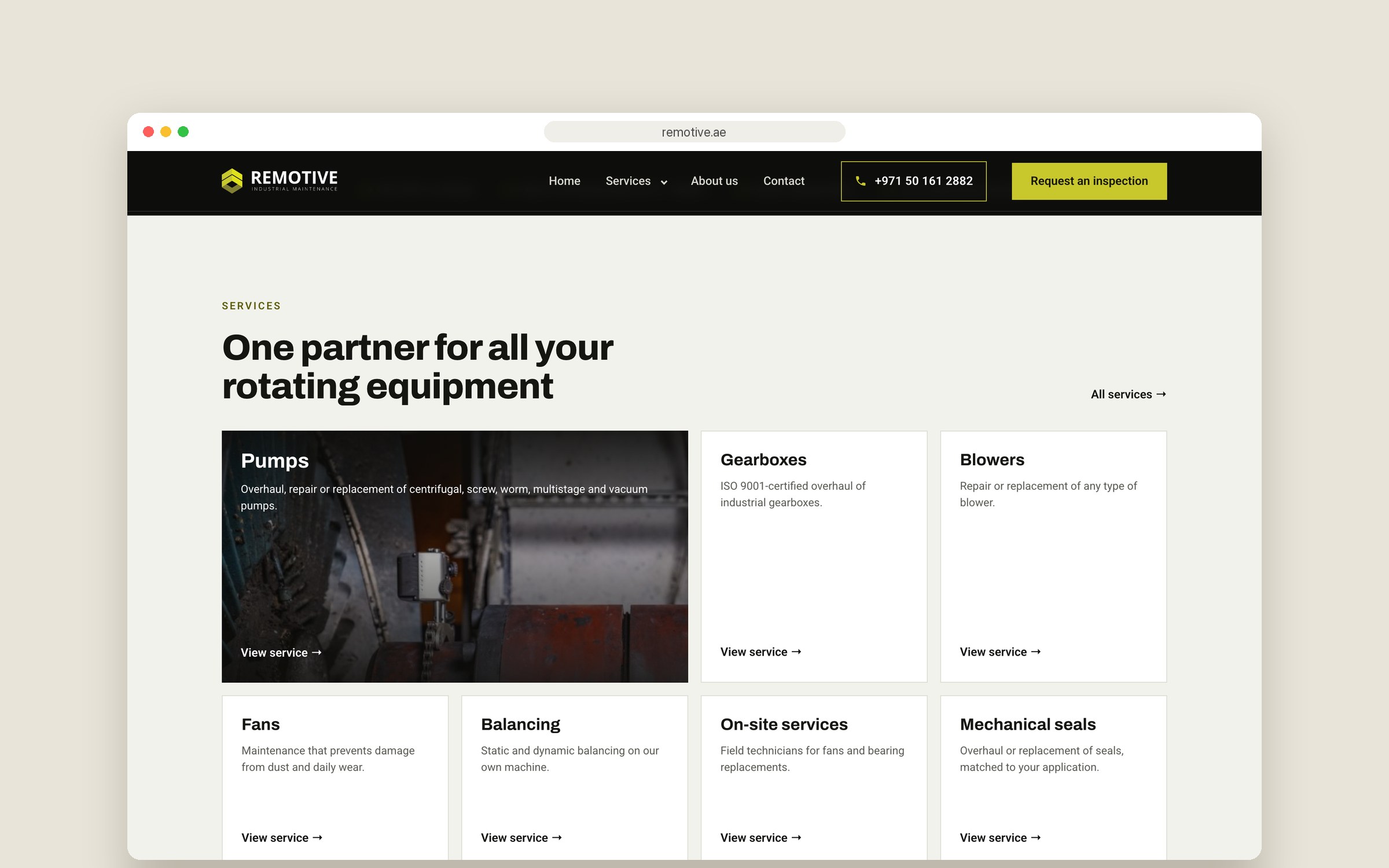Click View service under Balancing

[x=521, y=838]
